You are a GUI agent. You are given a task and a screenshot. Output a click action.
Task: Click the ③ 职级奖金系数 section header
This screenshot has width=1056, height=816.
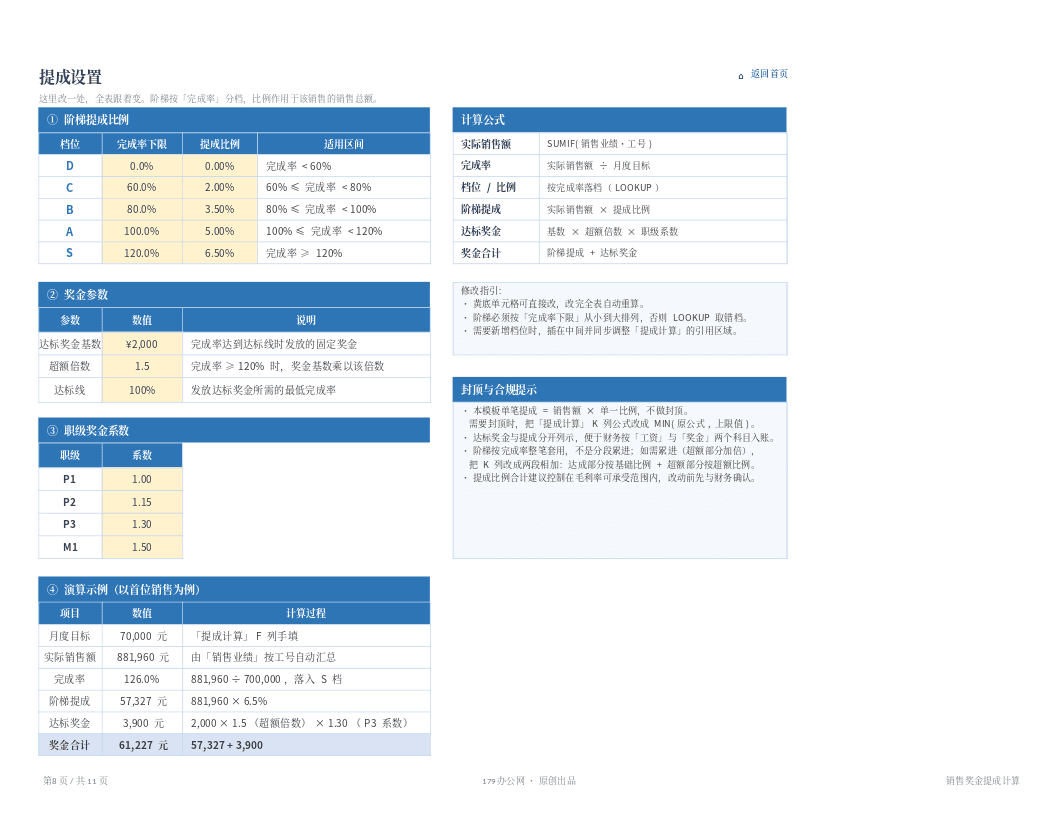coord(234,430)
